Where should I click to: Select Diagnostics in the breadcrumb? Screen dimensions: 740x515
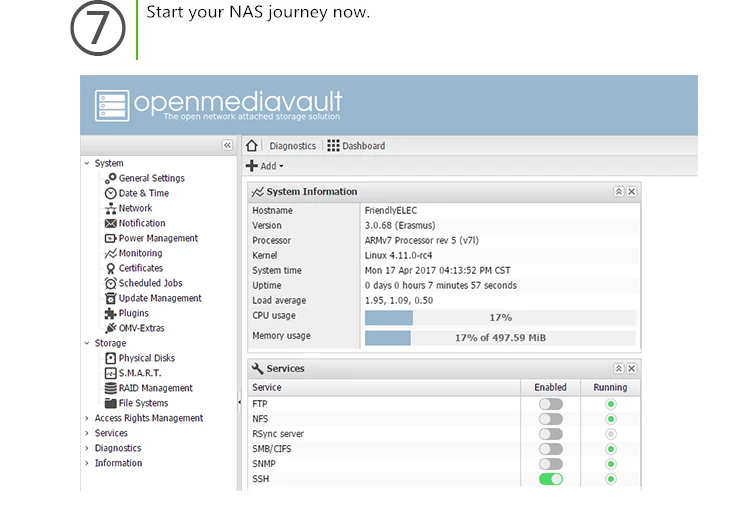pos(293,146)
